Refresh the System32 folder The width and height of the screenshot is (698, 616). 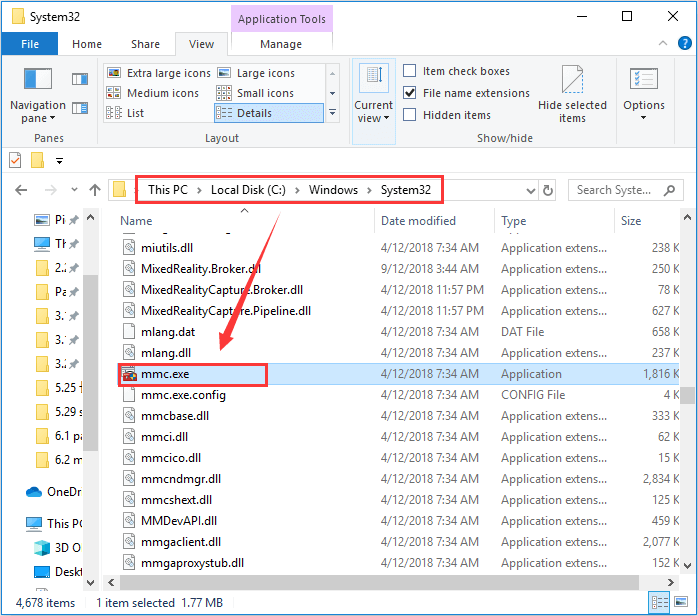[548, 190]
